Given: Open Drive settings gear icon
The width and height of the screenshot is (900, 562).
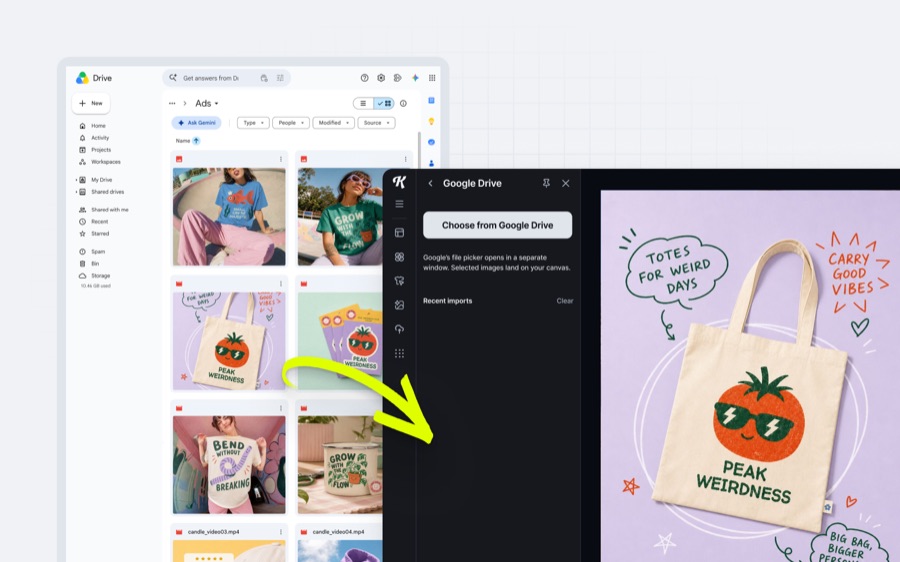Looking at the screenshot, I should point(381,77).
